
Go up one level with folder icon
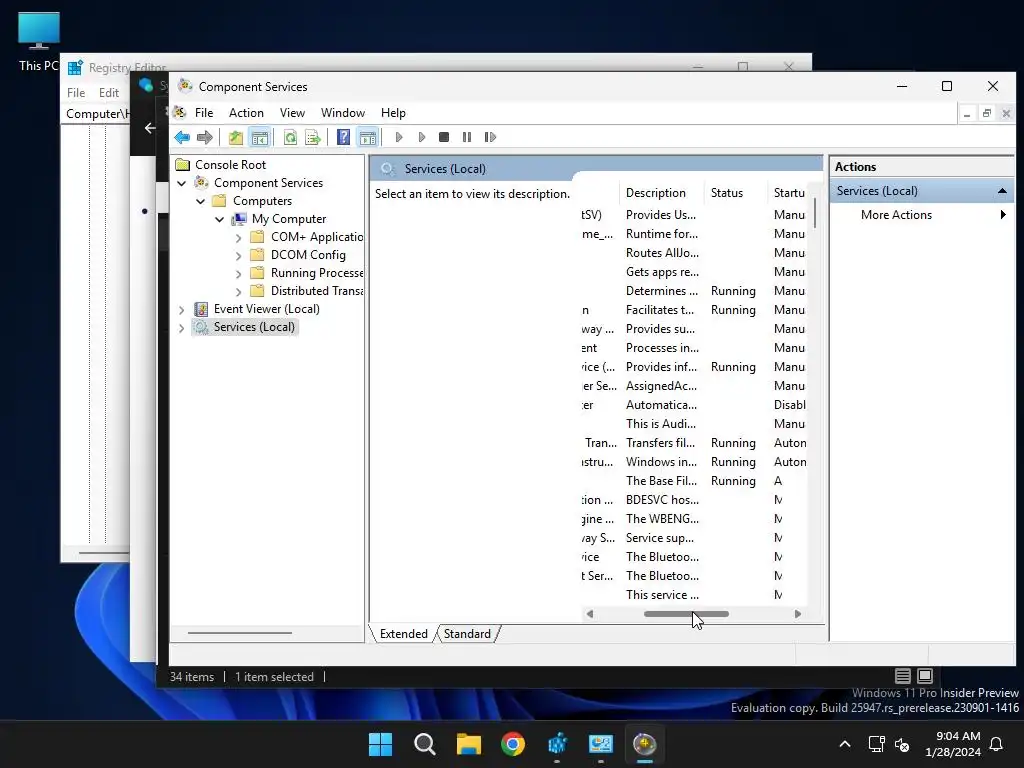point(236,137)
